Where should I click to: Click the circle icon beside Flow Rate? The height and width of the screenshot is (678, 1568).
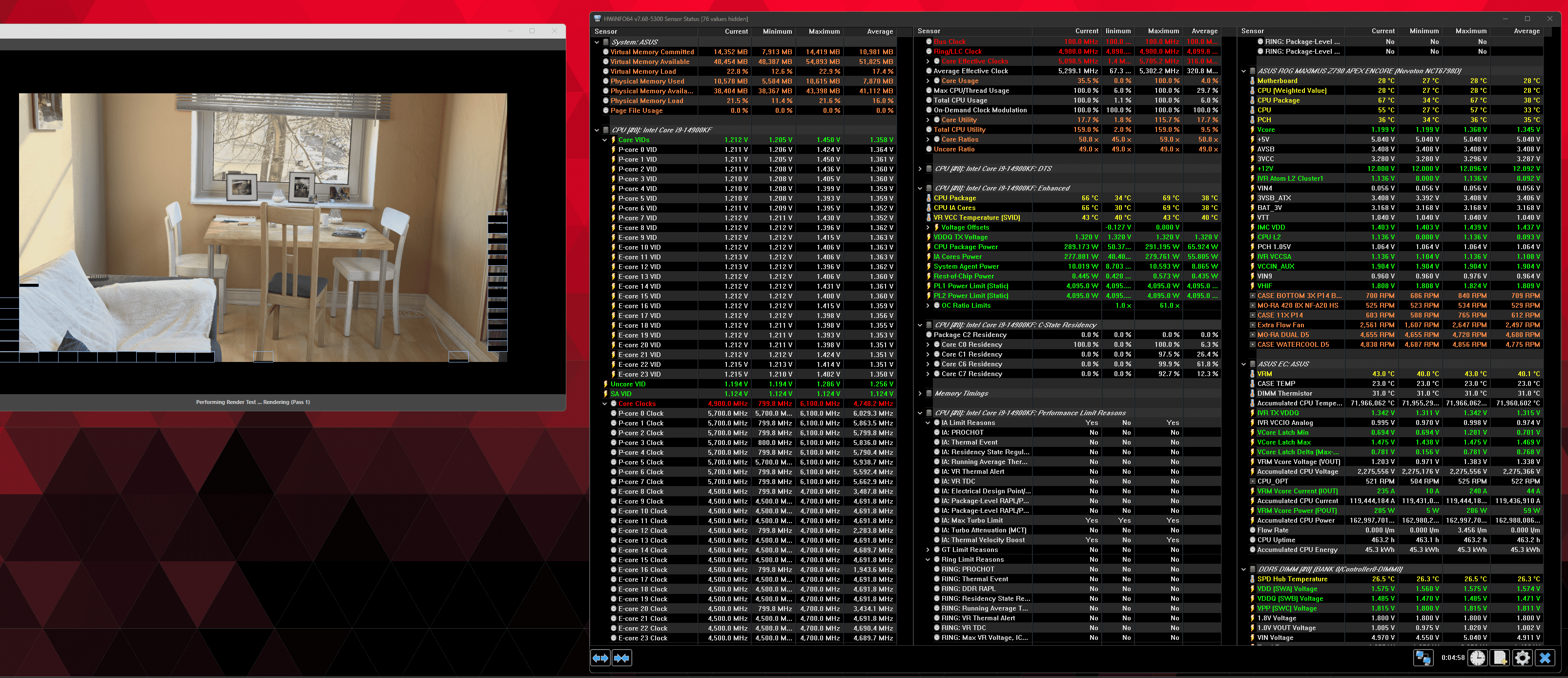[1252, 530]
